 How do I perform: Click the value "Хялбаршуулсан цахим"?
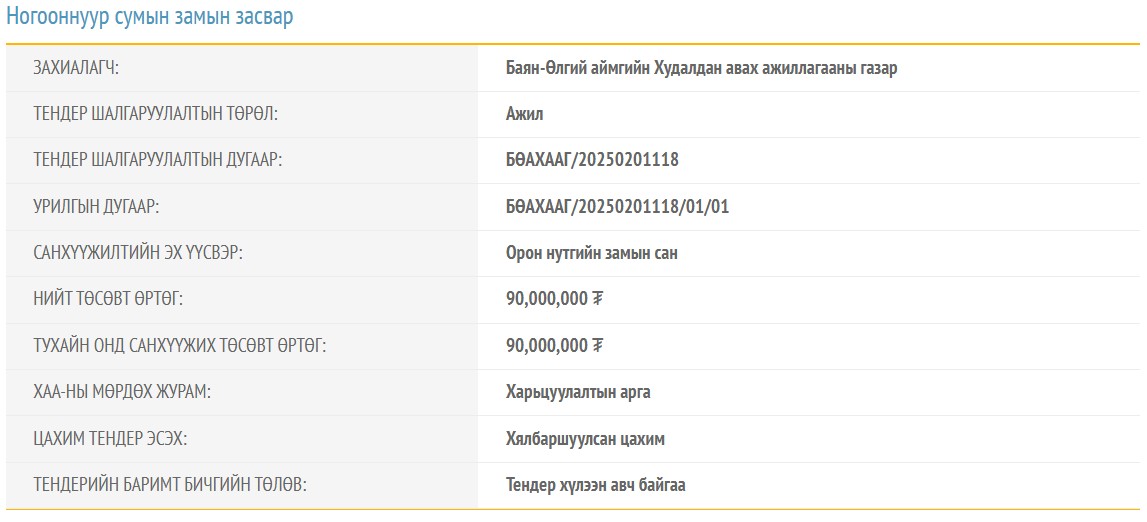click(x=585, y=439)
